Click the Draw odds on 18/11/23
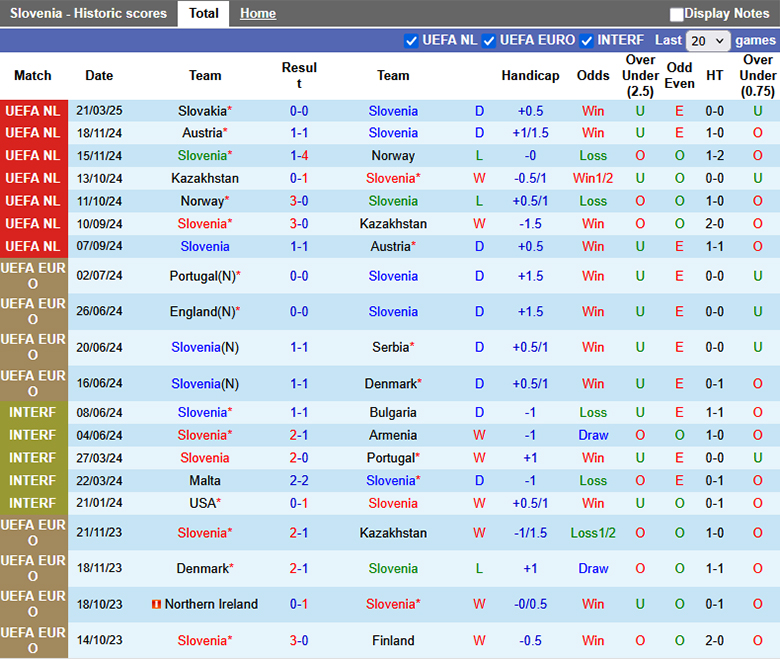 pos(593,568)
